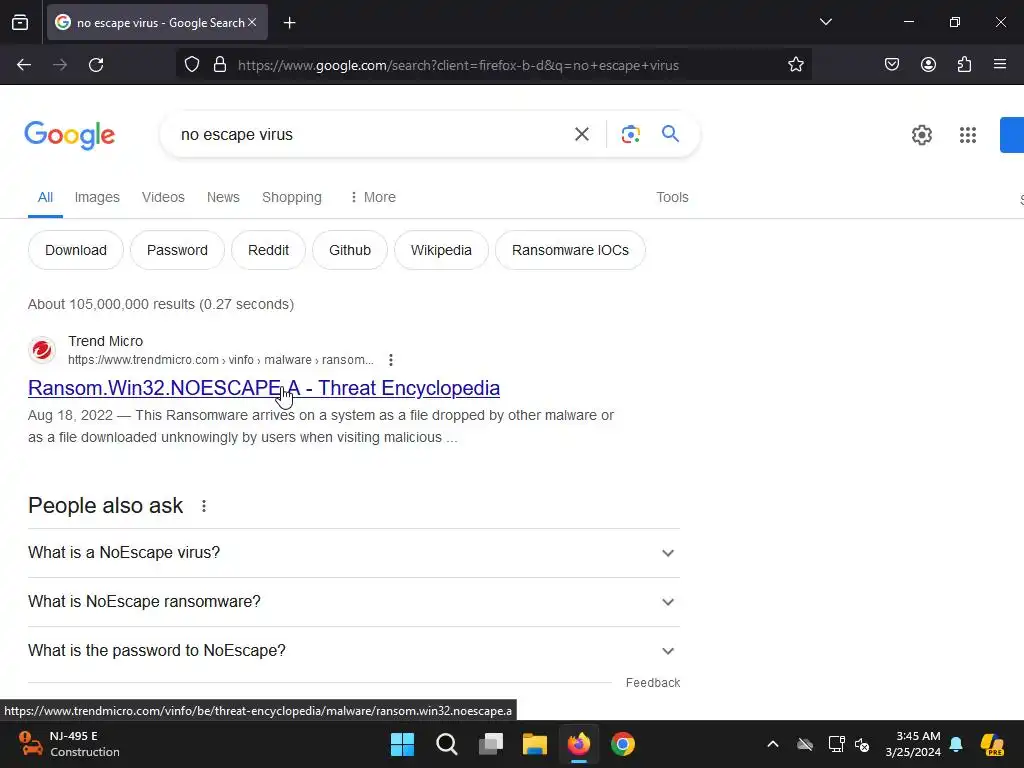Submit search with magnifier icon
1024x768 pixels.
tap(670, 134)
